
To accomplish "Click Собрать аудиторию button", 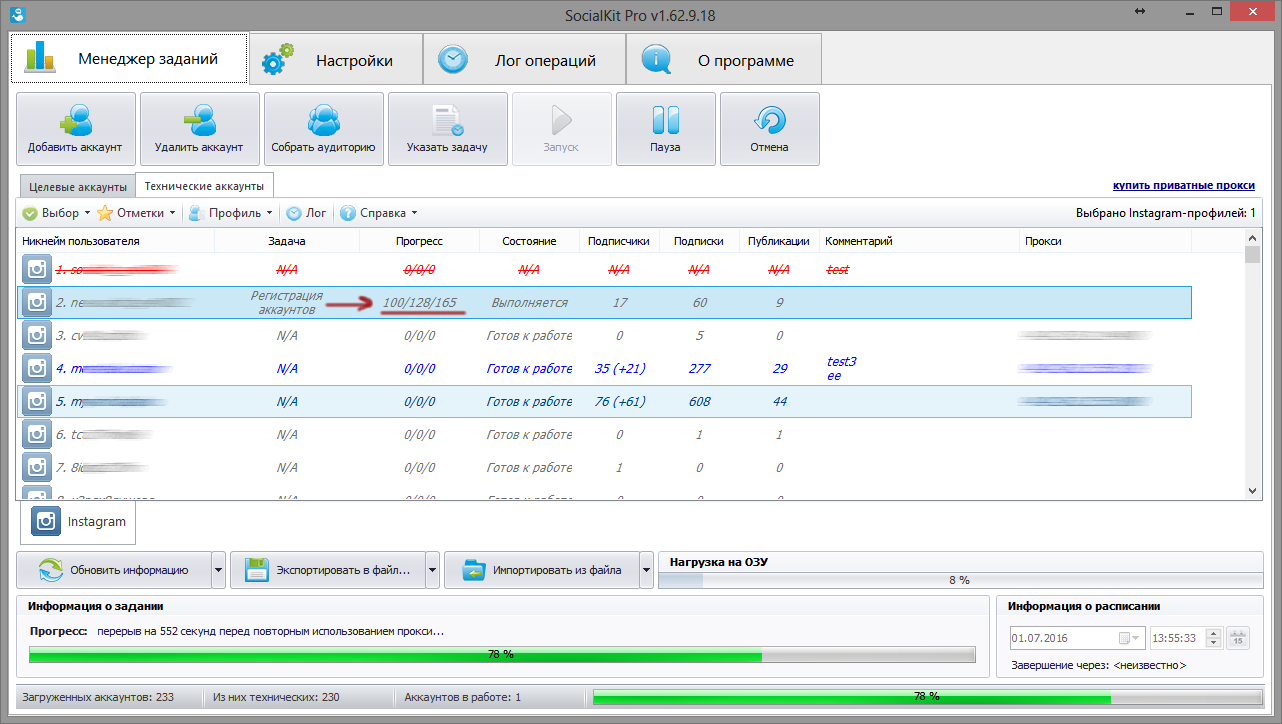I will [x=323, y=128].
